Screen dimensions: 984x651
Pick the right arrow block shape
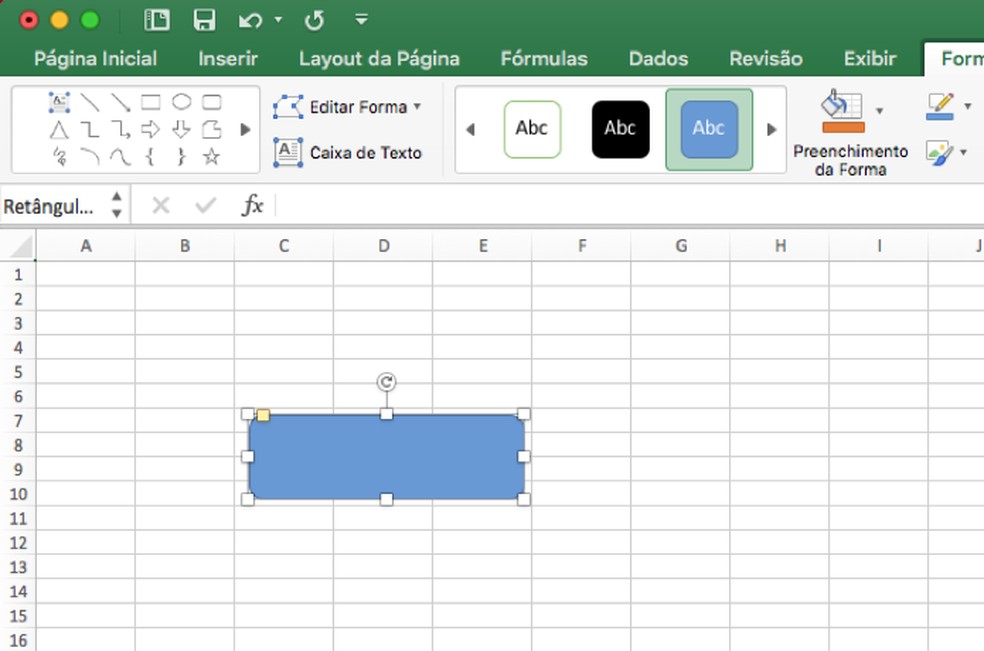[151, 130]
